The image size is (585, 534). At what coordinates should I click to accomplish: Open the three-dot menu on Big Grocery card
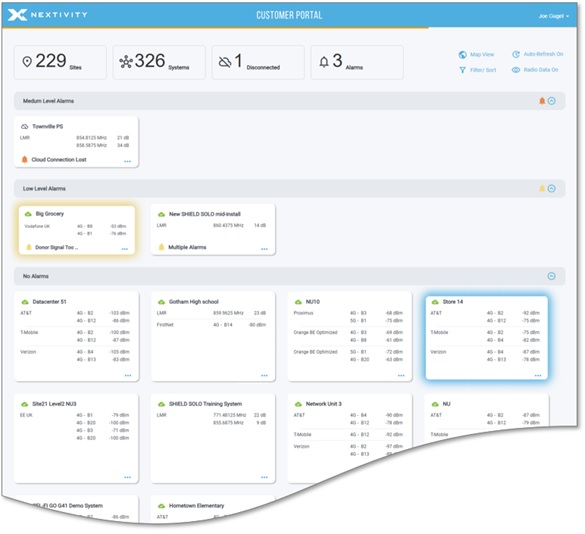point(125,249)
